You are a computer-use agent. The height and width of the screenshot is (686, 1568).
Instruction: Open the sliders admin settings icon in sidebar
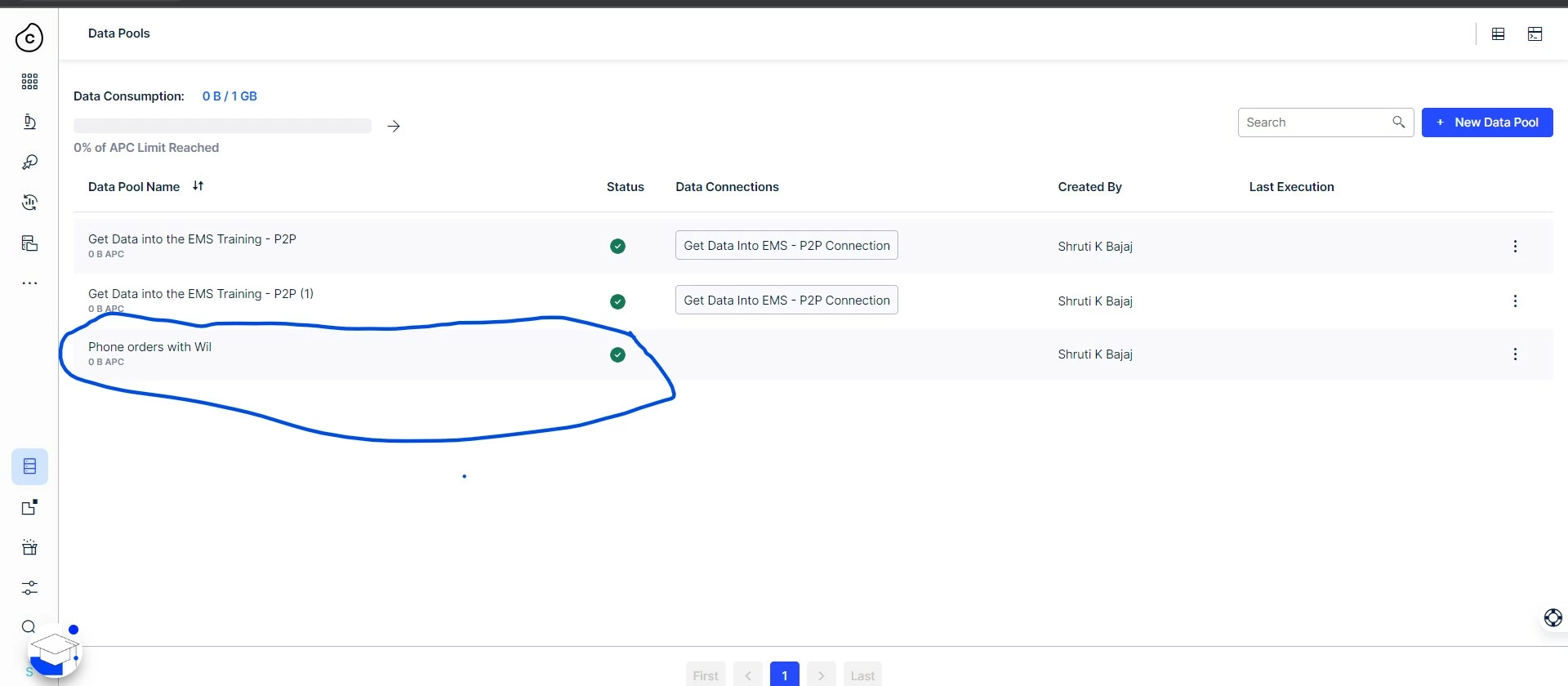point(29,588)
